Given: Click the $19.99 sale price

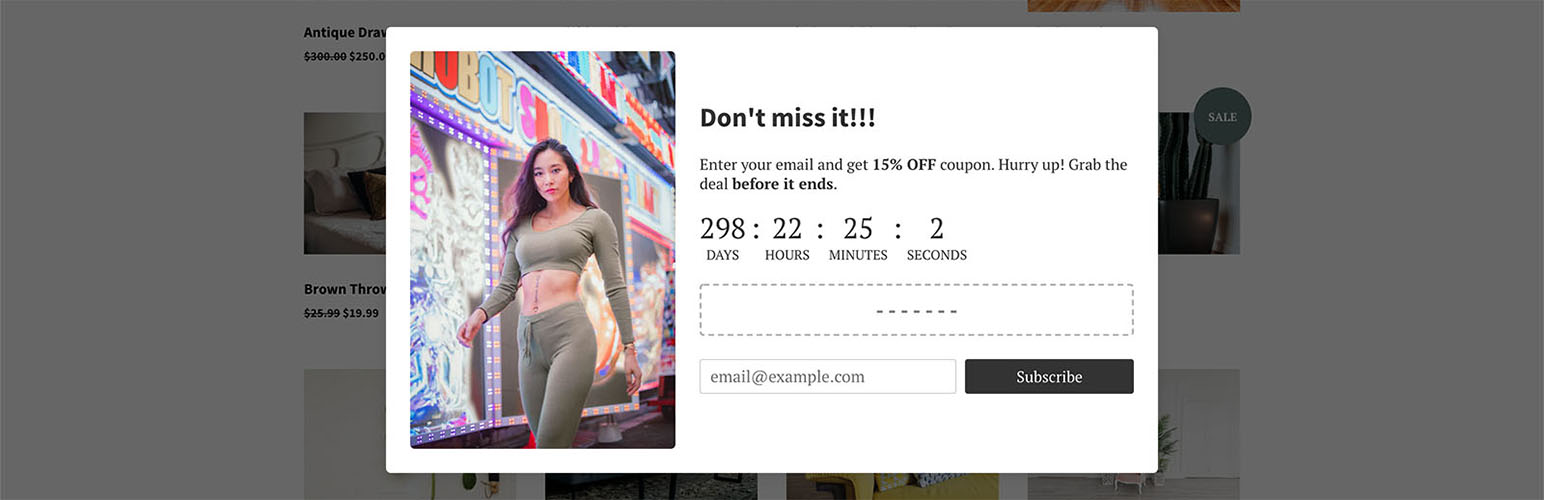Looking at the screenshot, I should (361, 313).
